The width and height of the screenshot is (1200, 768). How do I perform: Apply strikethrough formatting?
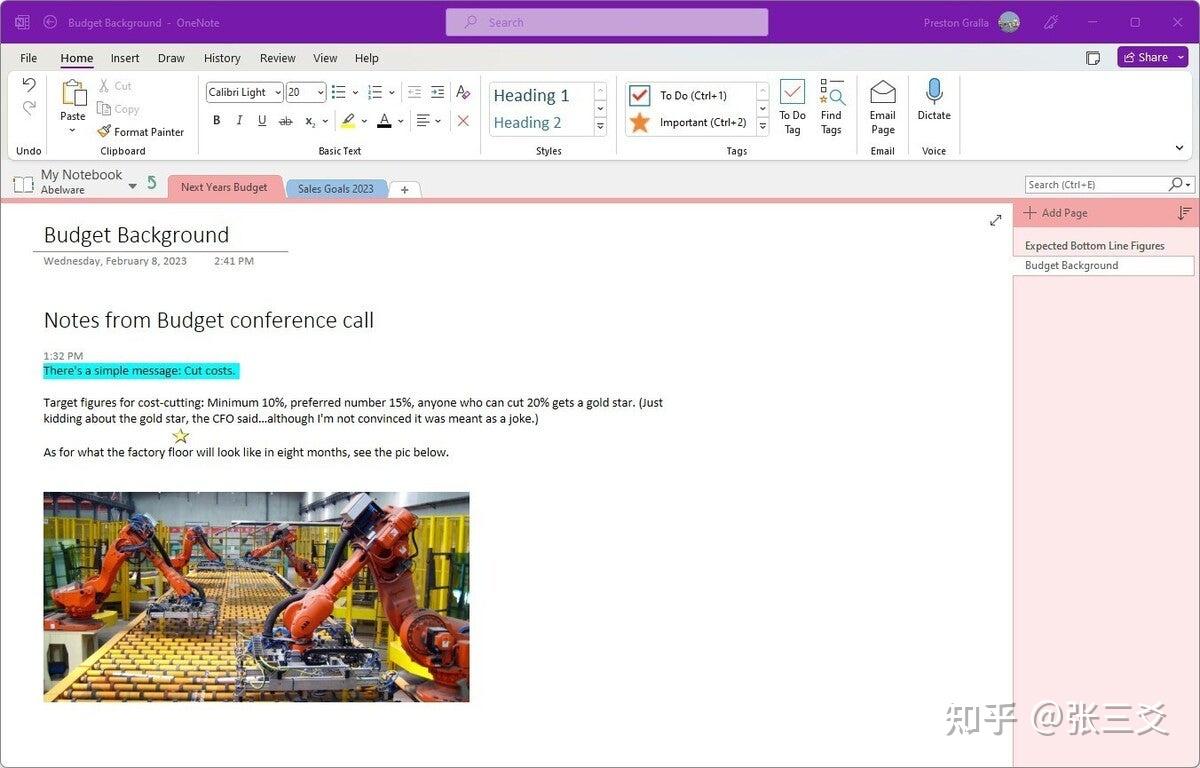pos(285,119)
